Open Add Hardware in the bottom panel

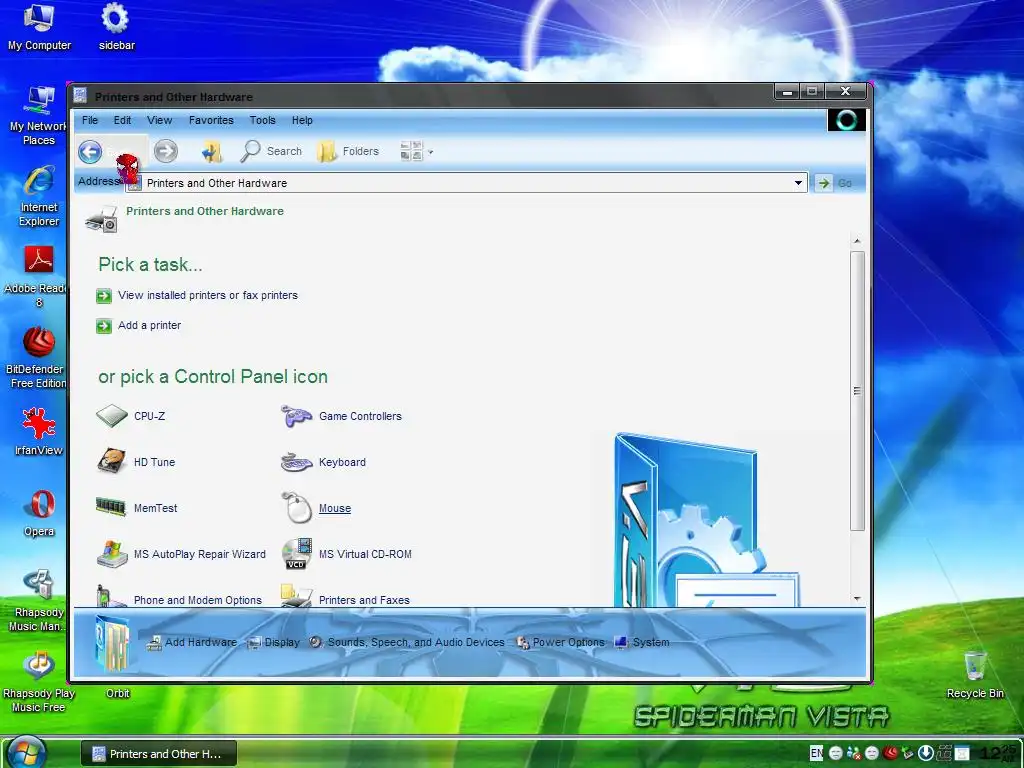[x=192, y=643]
